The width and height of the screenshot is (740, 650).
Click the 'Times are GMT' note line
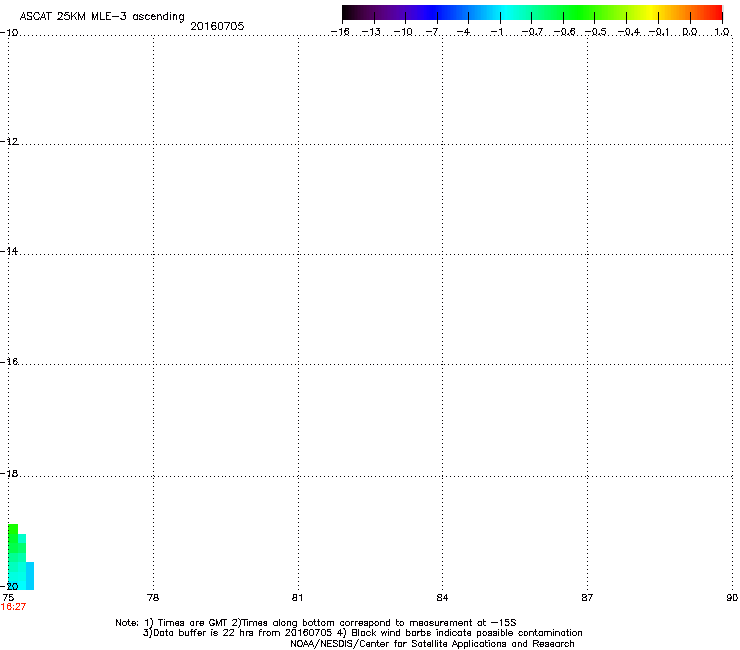316,623
